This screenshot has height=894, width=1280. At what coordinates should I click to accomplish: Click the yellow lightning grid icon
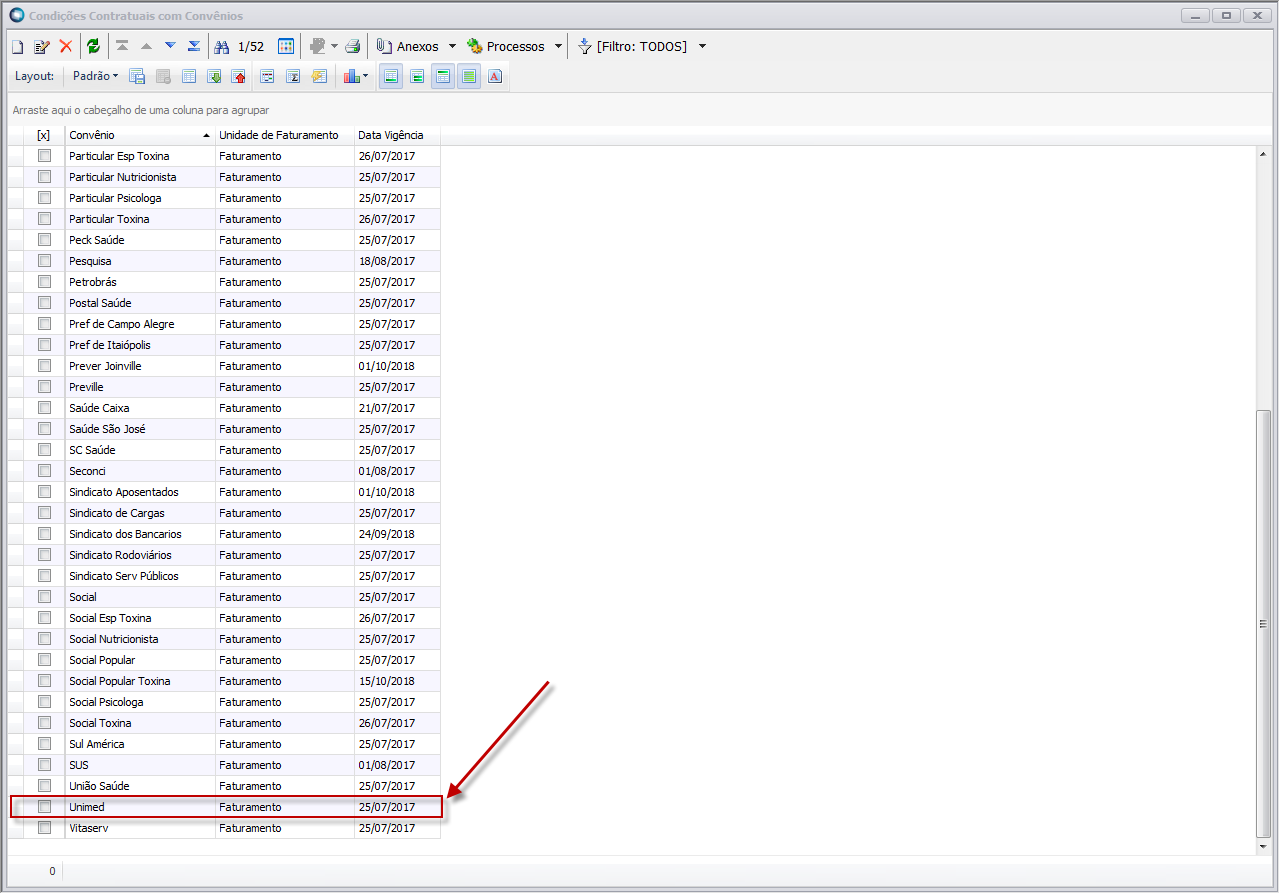click(x=319, y=76)
